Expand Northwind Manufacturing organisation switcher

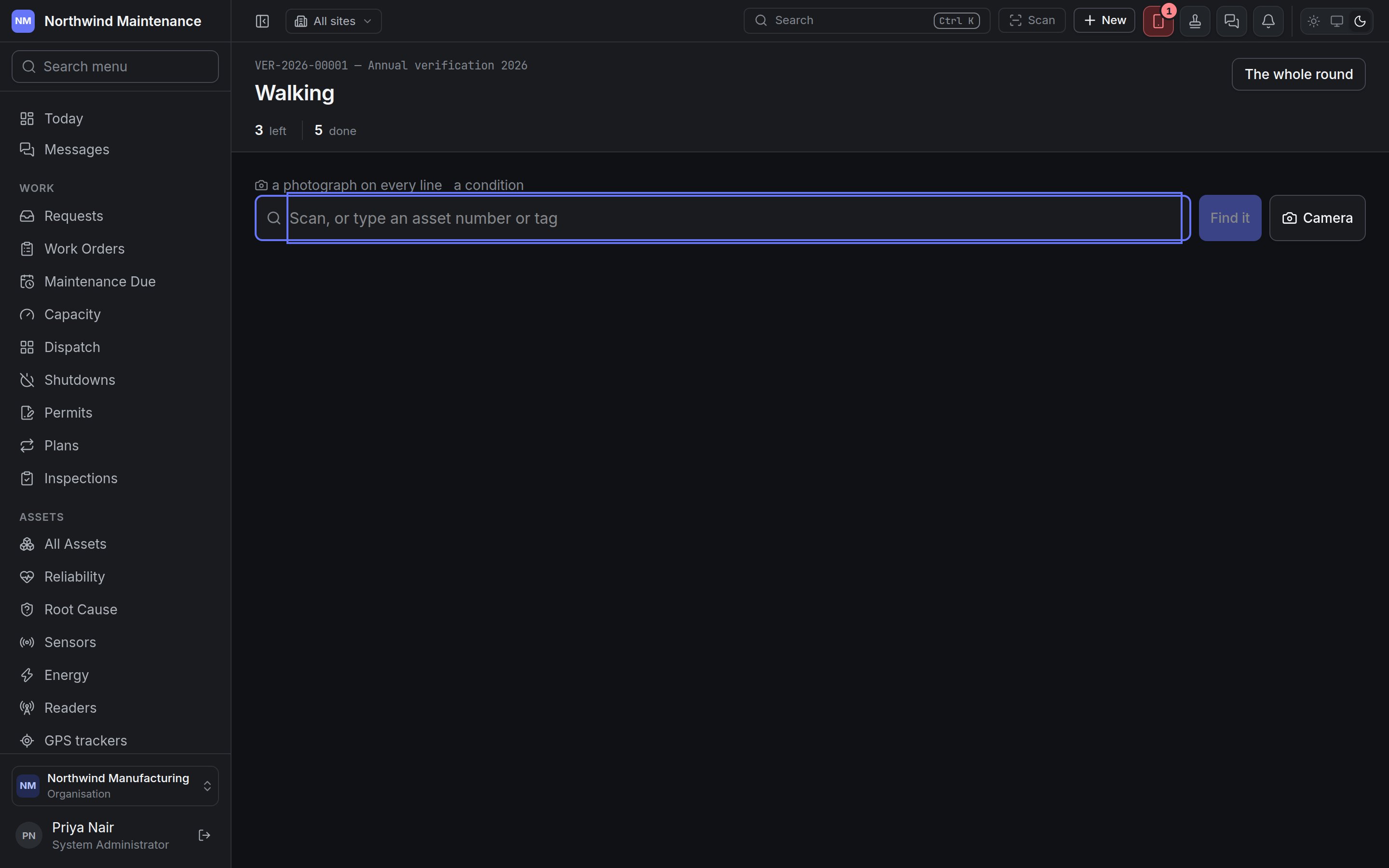tap(115, 786)
